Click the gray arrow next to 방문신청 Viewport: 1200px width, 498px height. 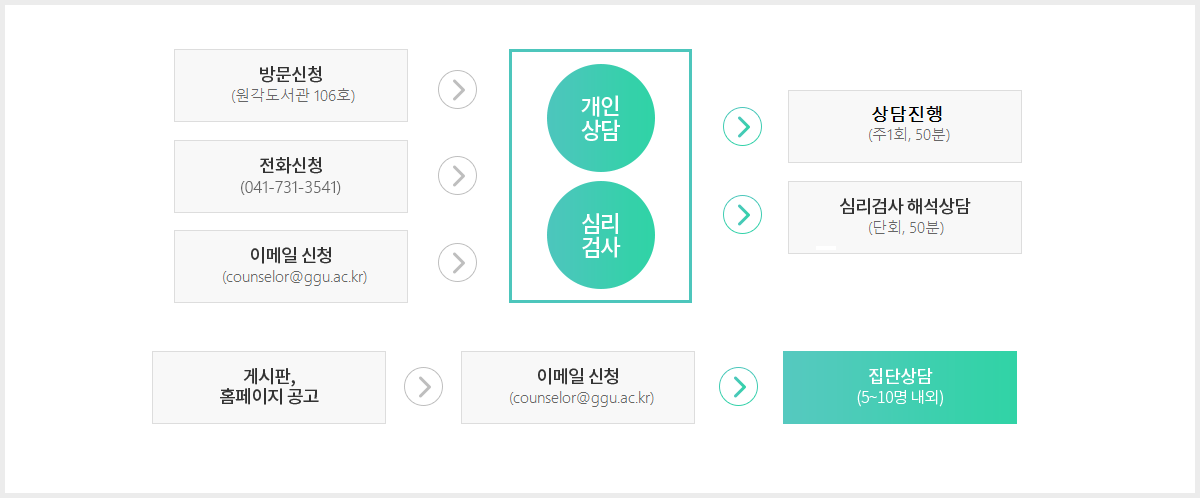[x=457, y=89]
